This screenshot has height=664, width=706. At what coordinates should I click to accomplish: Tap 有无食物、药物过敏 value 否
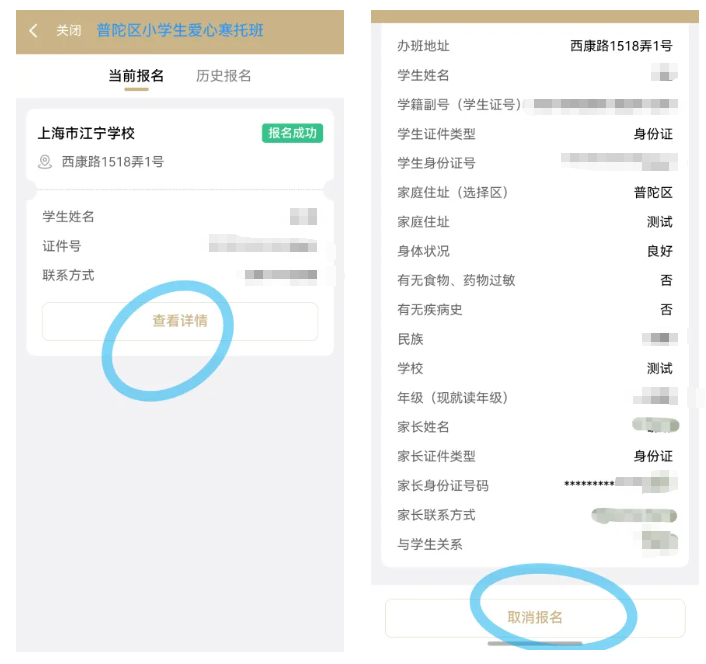pos(666,280)
